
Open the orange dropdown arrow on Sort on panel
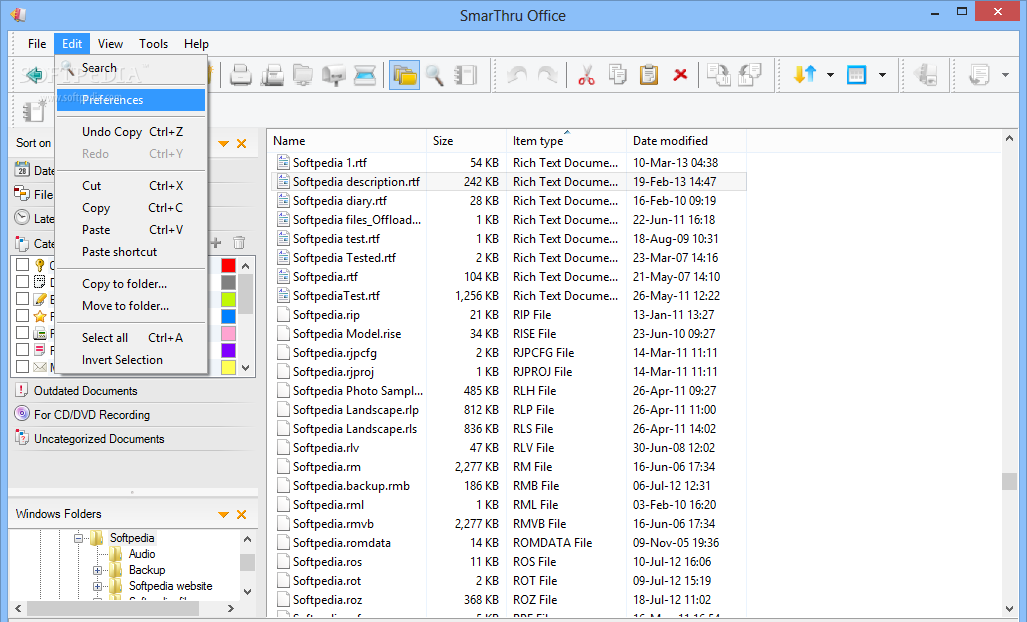[x=223, y=143]
